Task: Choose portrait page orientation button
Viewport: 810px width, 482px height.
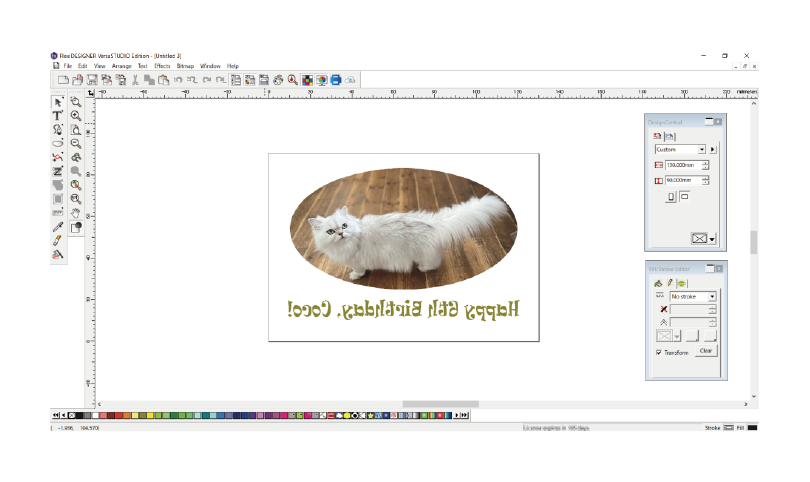Action: 672,197
